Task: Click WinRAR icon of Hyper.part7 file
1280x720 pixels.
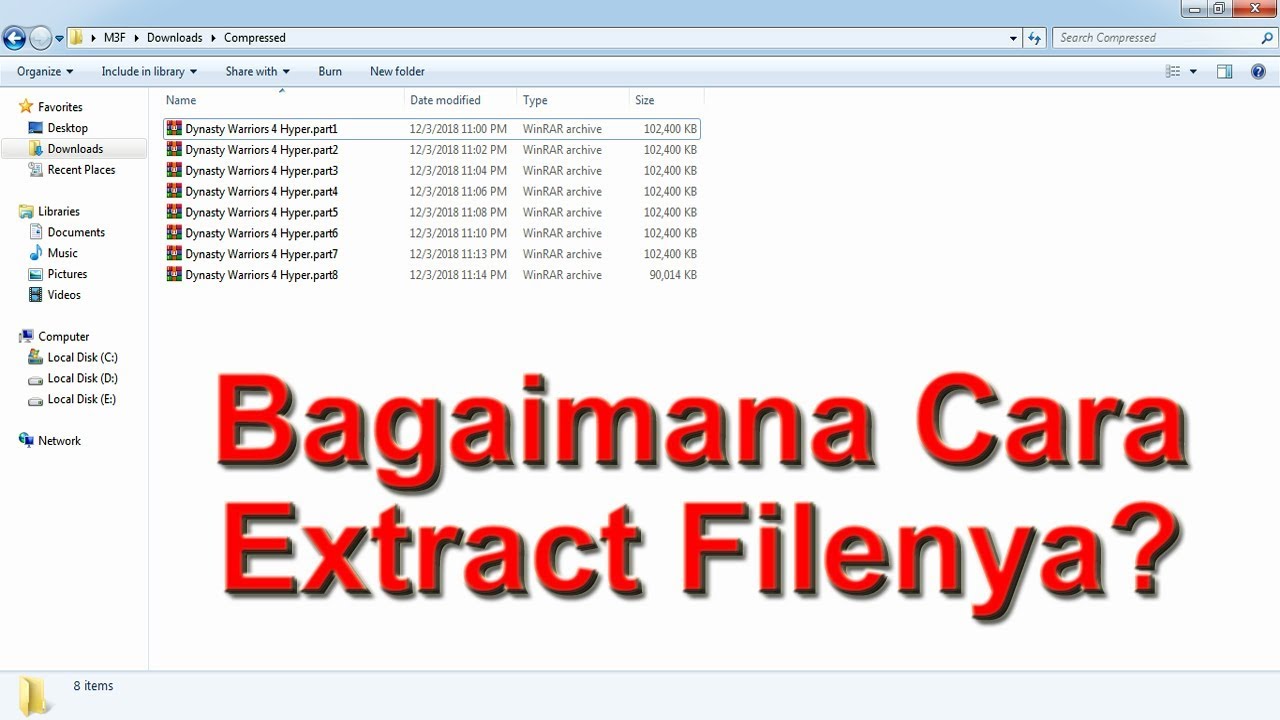Action: click(175, 254)
